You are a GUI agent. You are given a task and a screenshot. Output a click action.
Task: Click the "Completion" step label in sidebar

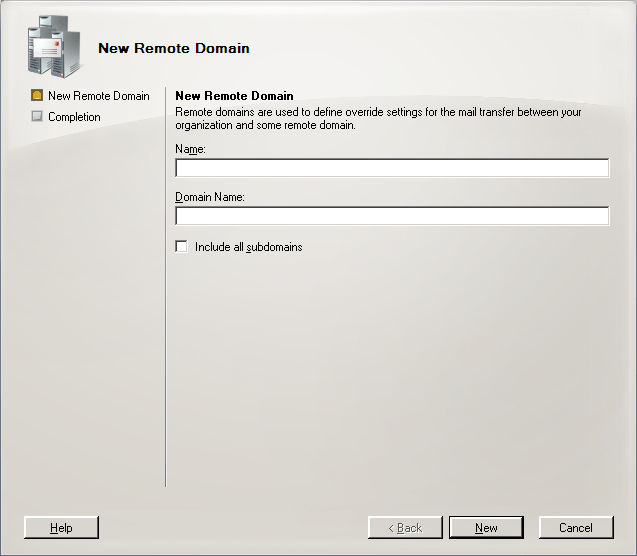point(74,117)
